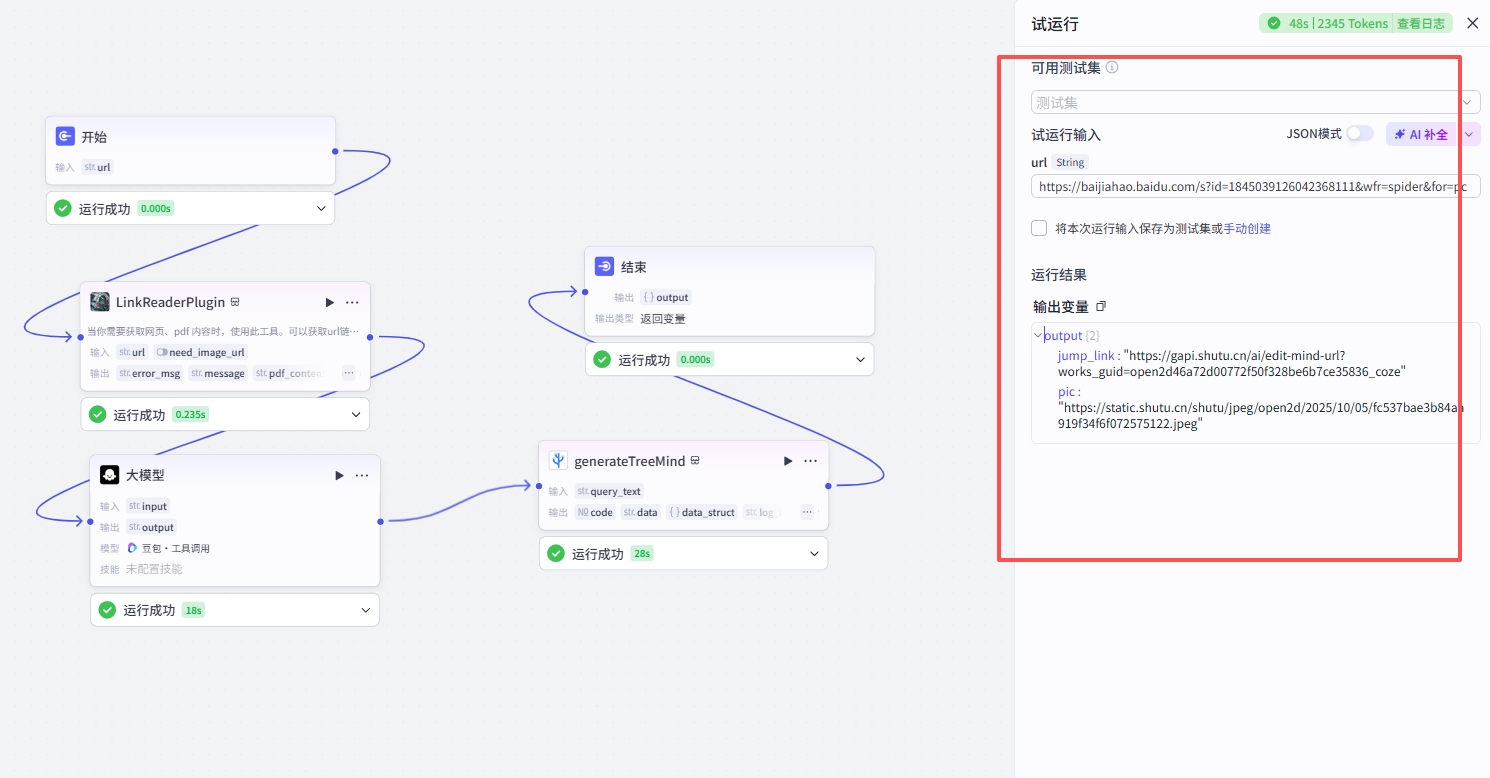This screenshot has height=778, width=1490.
Task: Click the url input field
Action: 1256,187
